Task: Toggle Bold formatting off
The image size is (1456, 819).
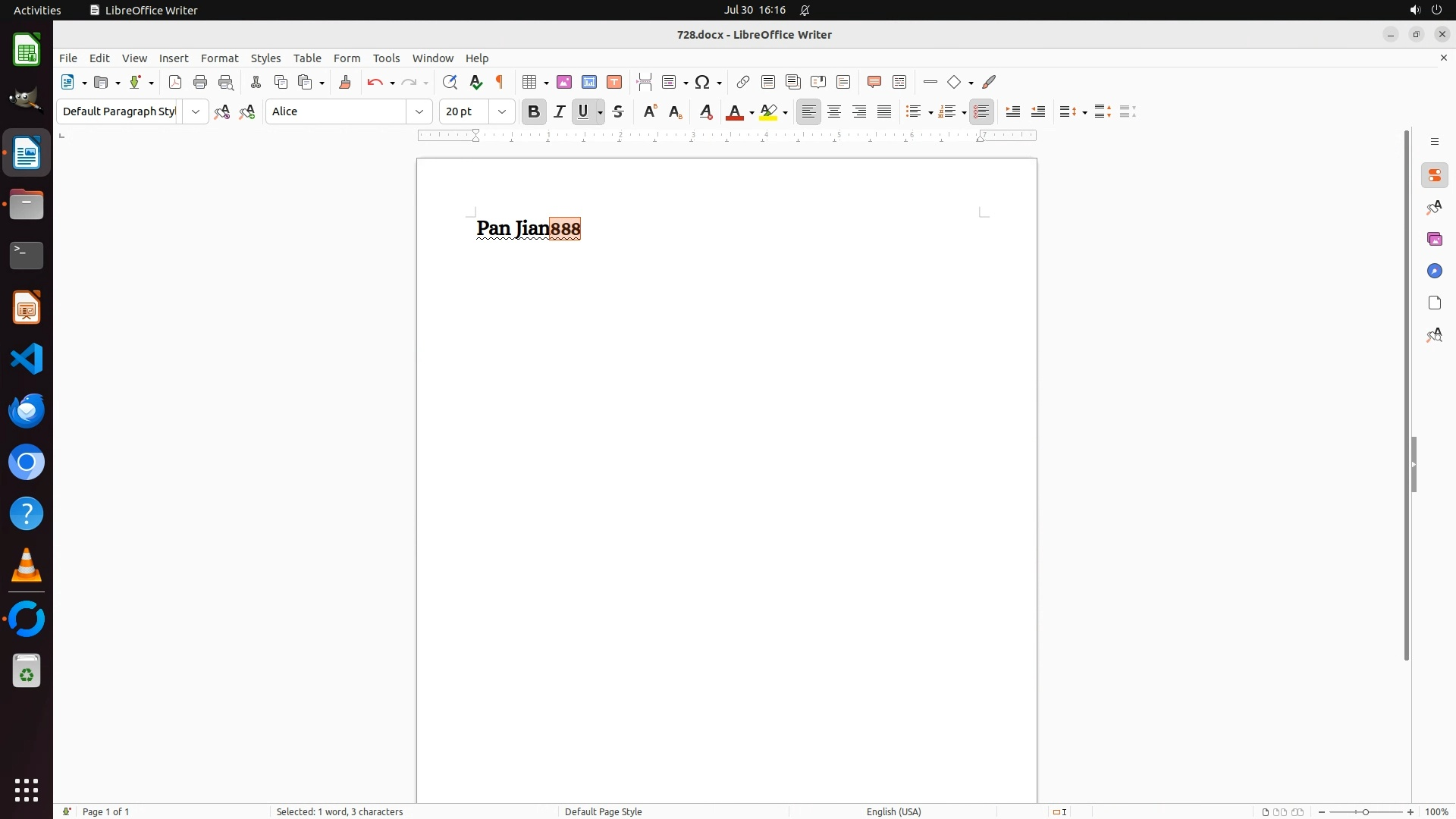Action: pos(534,111)
